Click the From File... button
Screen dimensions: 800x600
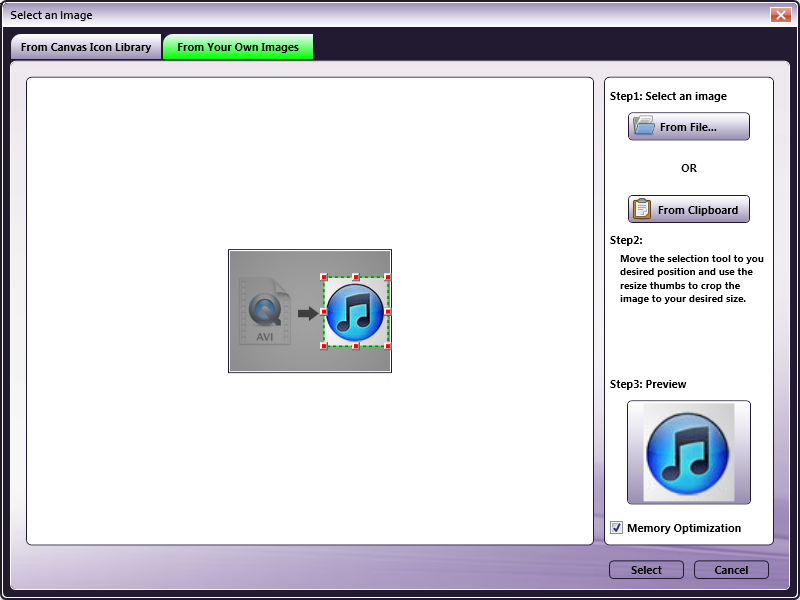(x=688, y=127)
